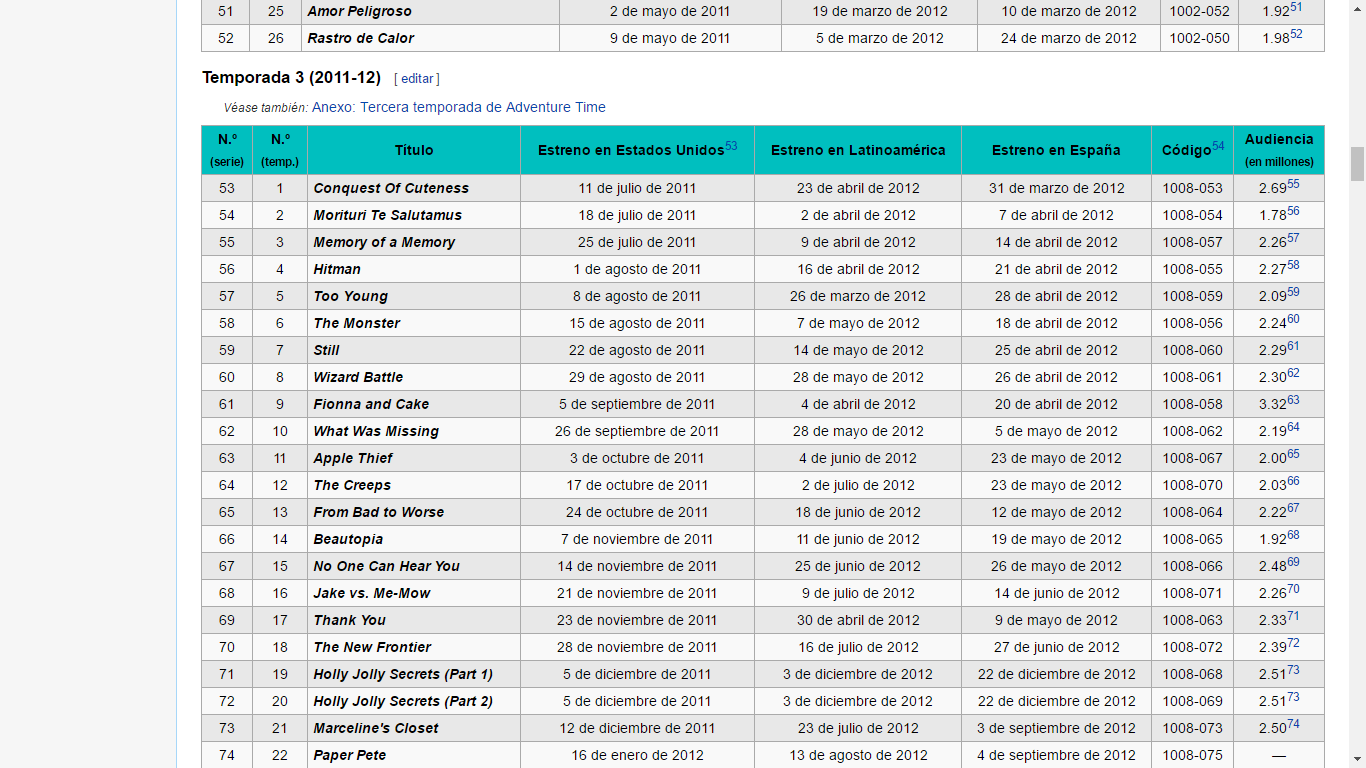The height and width of the screenshot is (768, 1366).
Task: Click the date '13 de agosto de 2012'
Action: click(x=858, y=755)
